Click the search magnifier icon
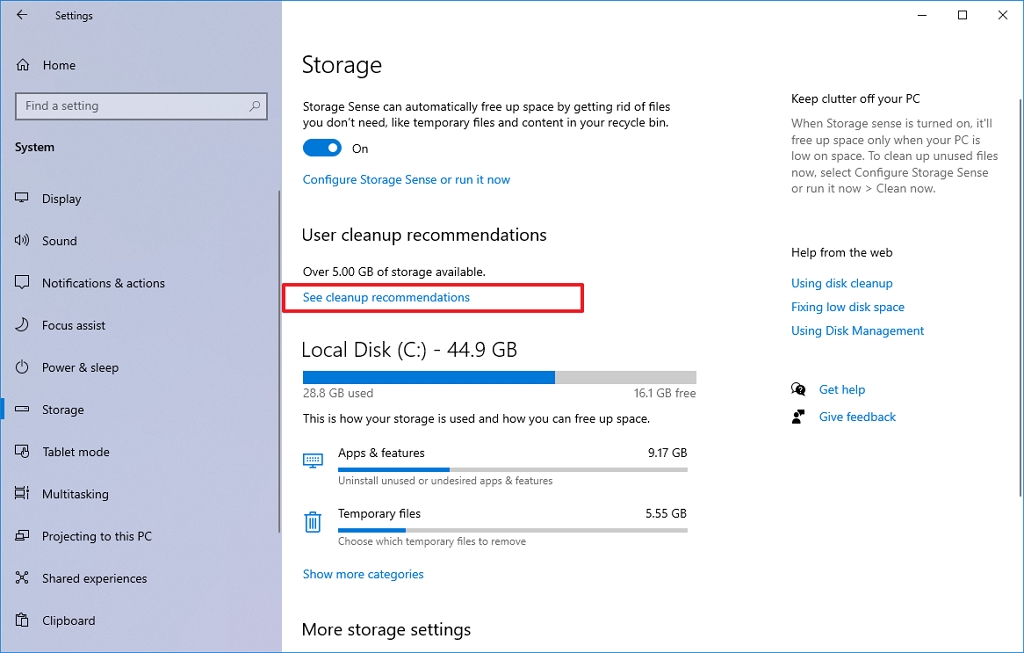 tap(254, 106)
